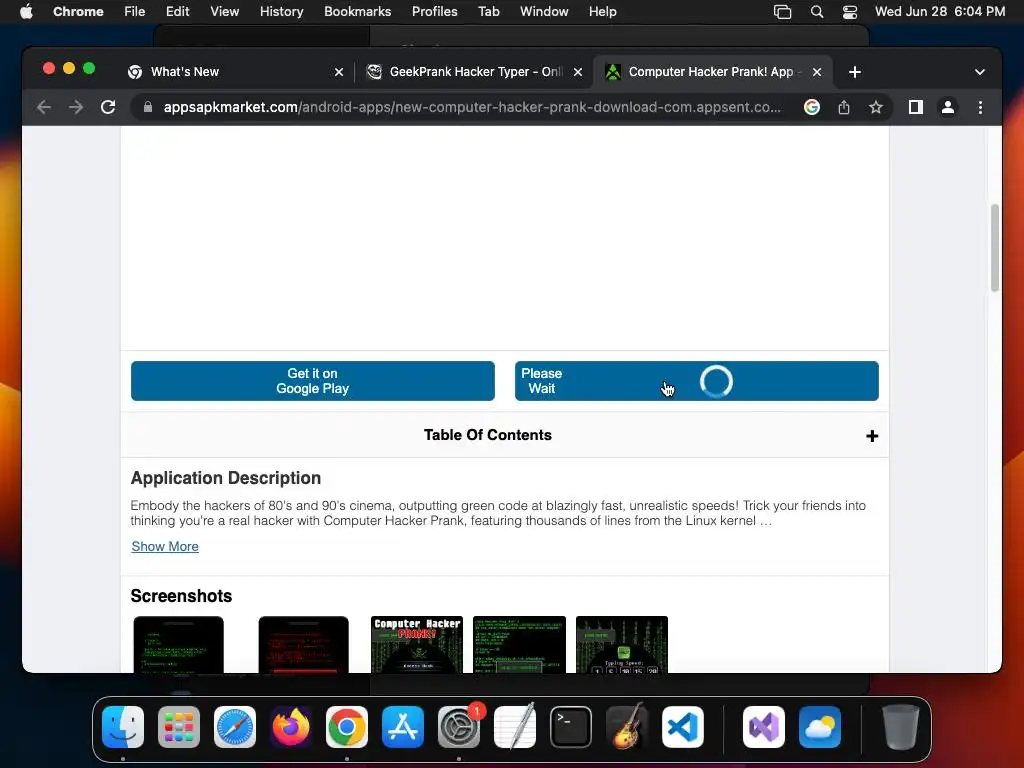Click the lock icon in address bar
This screenshot has height=768, width=1024.
(148, 107)
